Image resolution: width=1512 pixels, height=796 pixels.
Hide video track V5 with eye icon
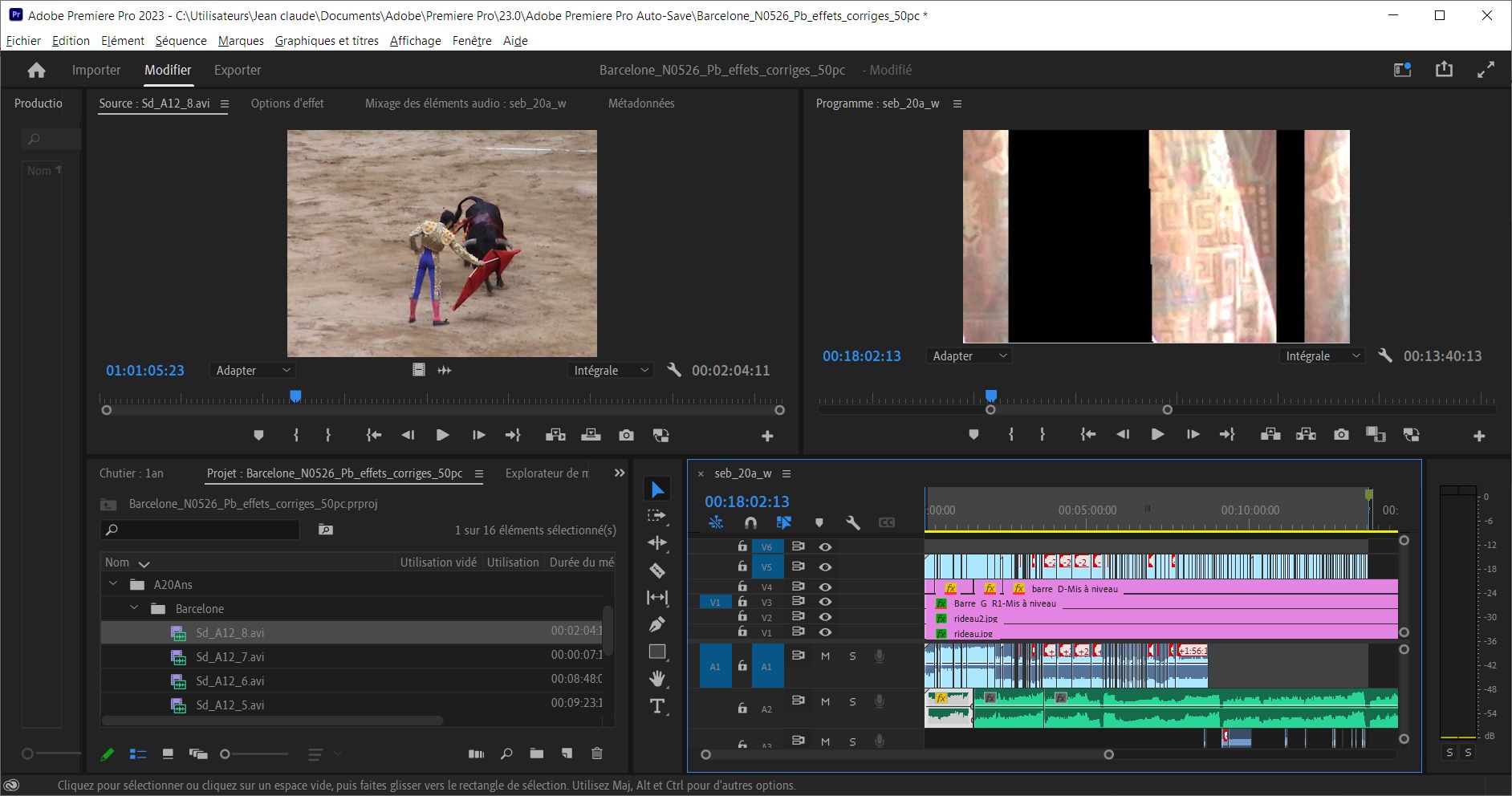pyautogui.click(x=825, y=567)
